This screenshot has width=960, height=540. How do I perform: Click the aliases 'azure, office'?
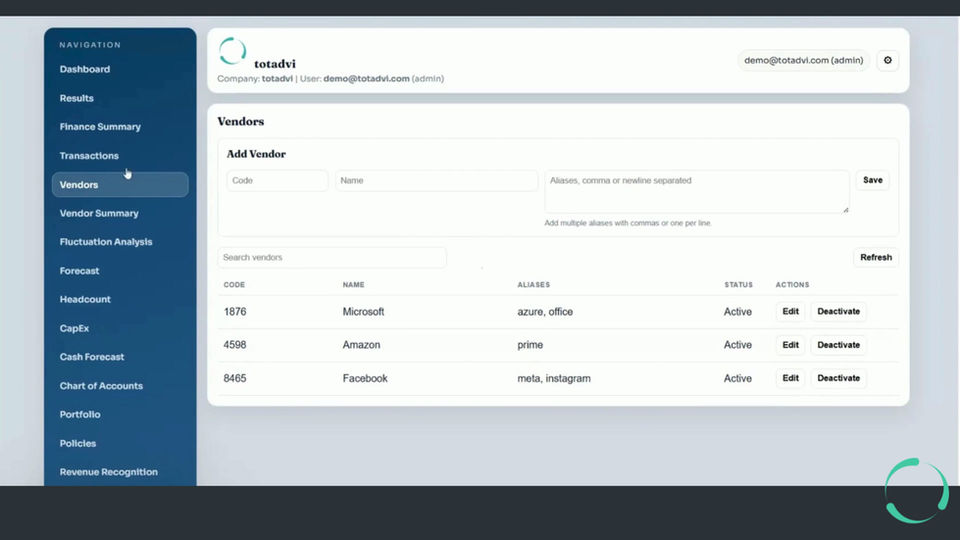pyautogui.click(x=545, y=312)
